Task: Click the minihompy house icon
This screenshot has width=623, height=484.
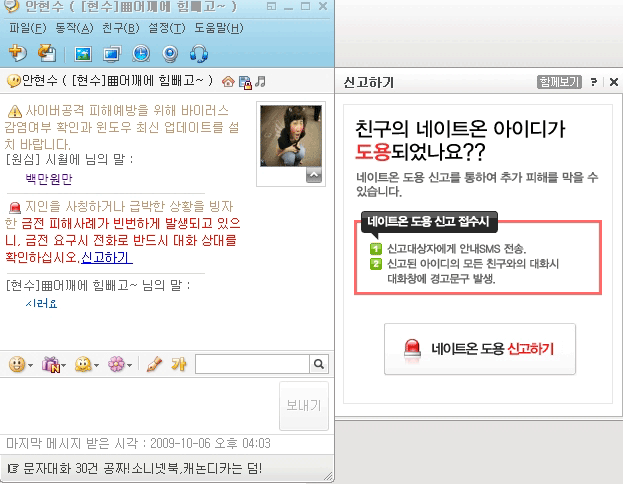Action: (228, 81)
